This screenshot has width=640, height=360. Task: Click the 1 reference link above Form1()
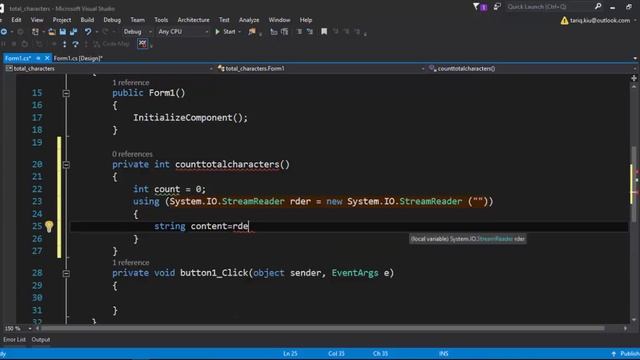tap(131, 82)
